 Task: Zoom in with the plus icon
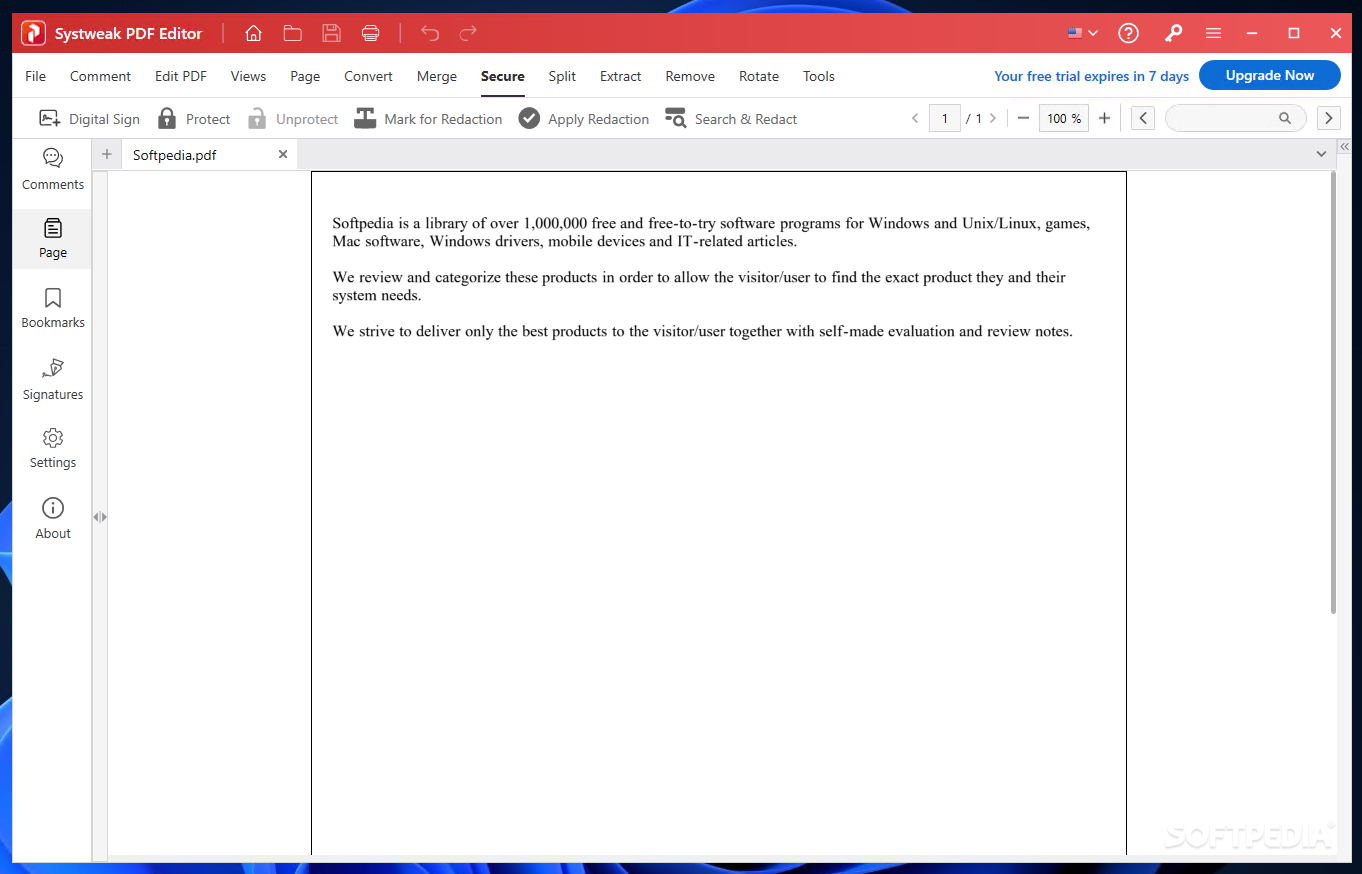(x=1104, y=118)
